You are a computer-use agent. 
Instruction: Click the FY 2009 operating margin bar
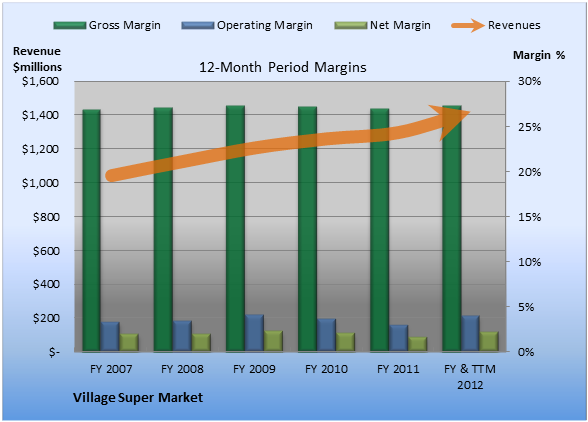pos(254,333)
